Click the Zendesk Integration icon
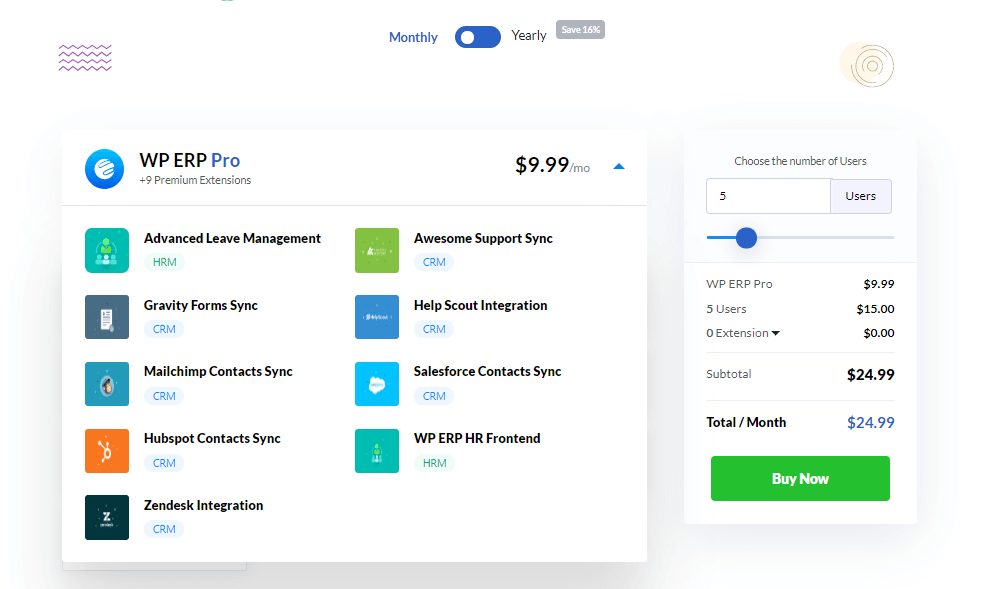 (107, 517)
